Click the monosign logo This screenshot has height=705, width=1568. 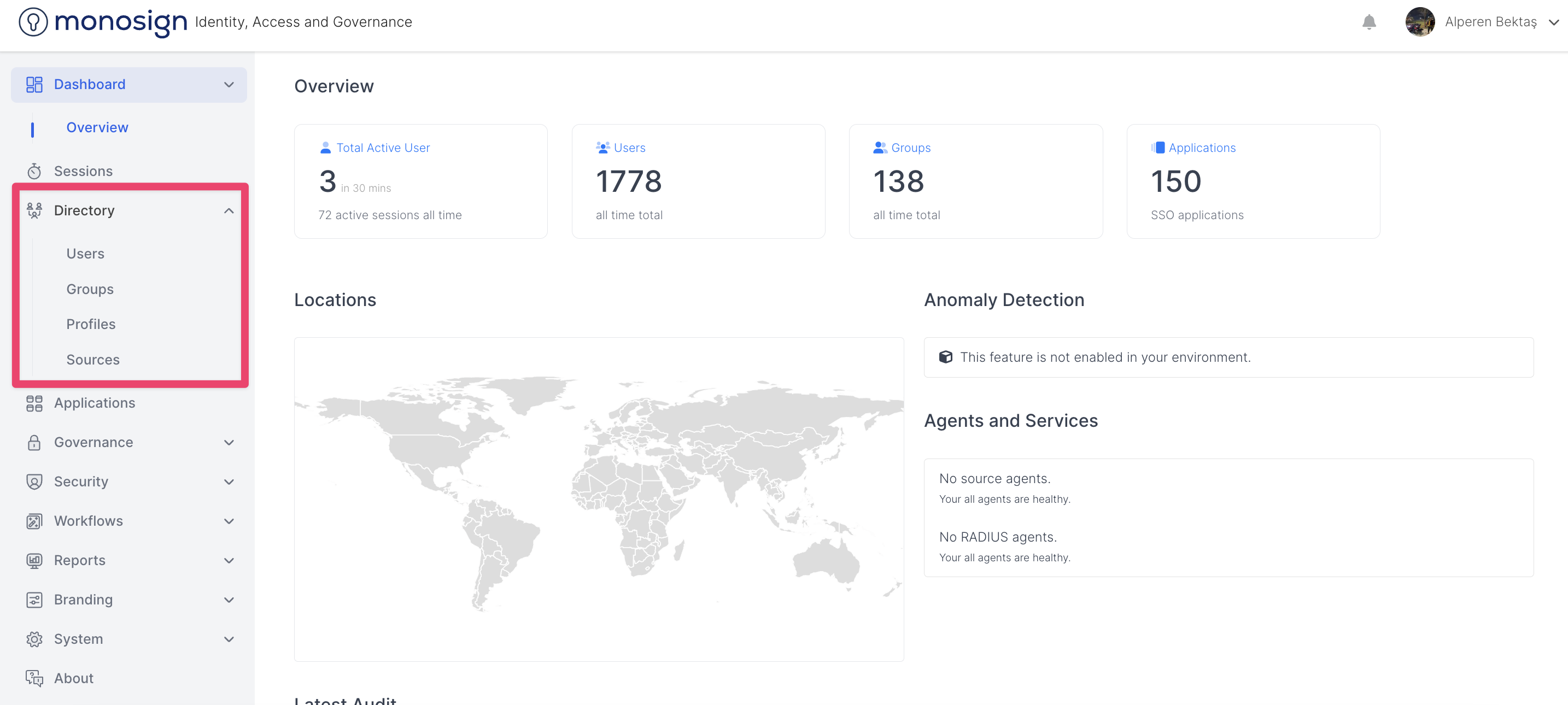[x=102, y=22]
